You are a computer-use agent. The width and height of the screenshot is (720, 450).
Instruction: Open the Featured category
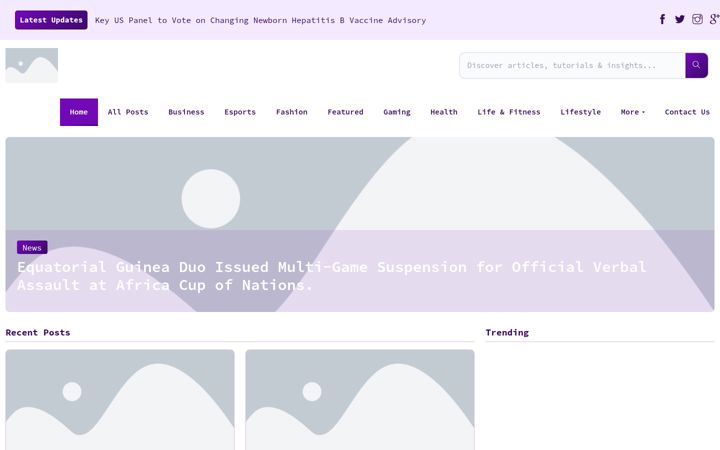(345, 112)
